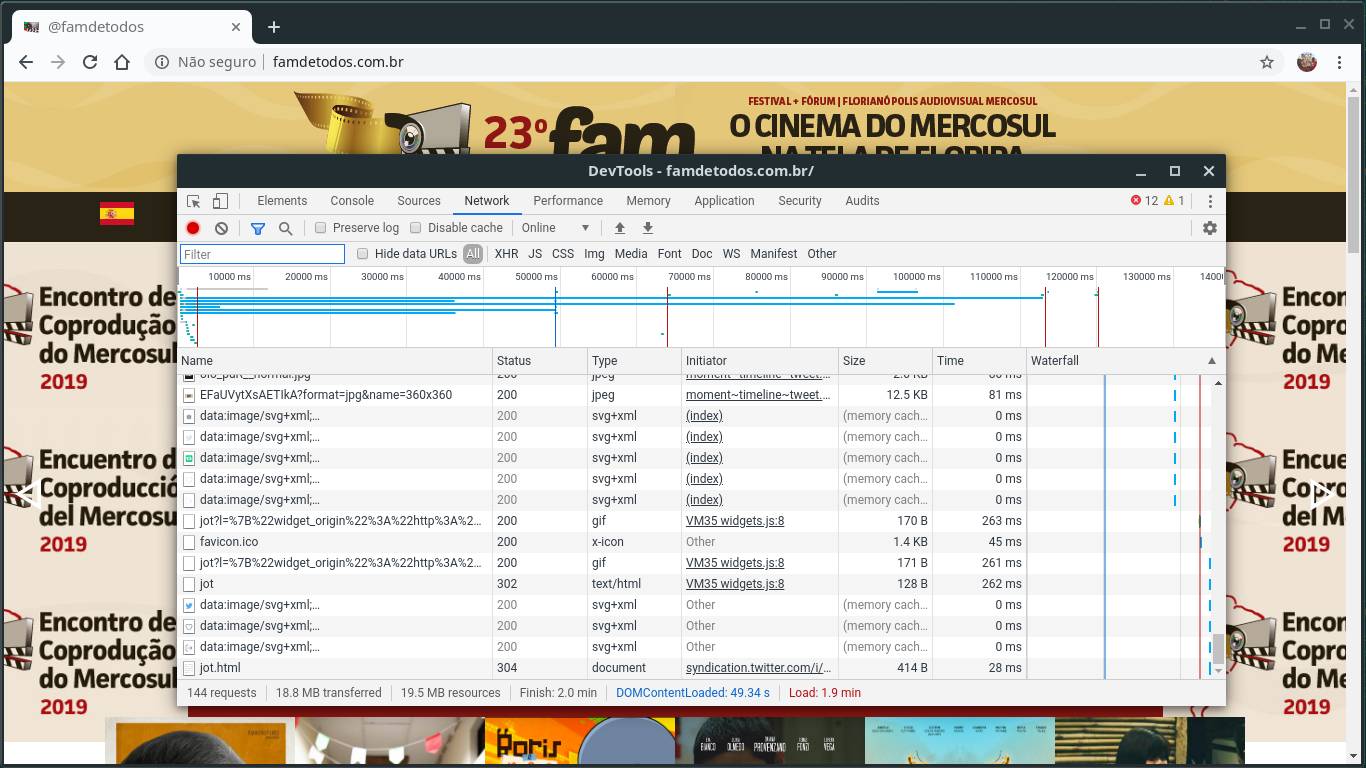
Task: Enable the Preserve log checkbox
Action: pos(321,228)
